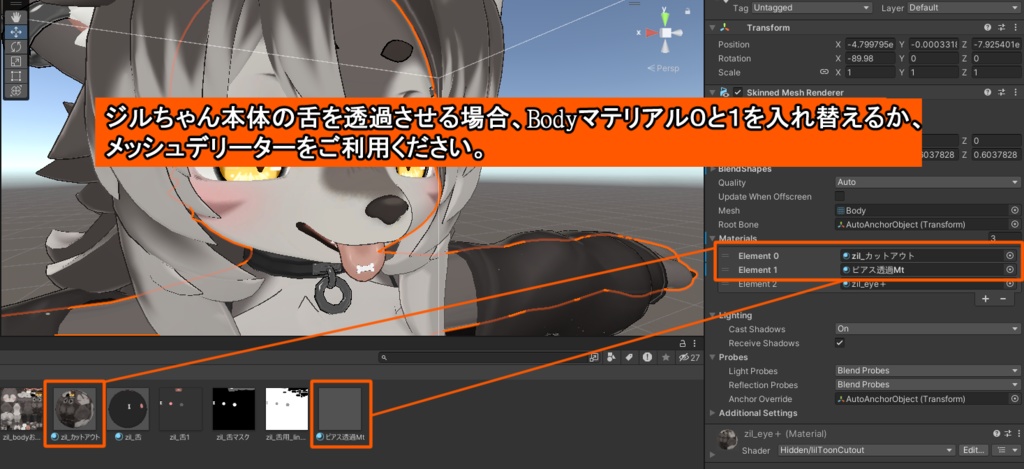Click the Rotation X field showing -89.98
1024x469 pixels.
pyautogui.click(x=870, y=58)
